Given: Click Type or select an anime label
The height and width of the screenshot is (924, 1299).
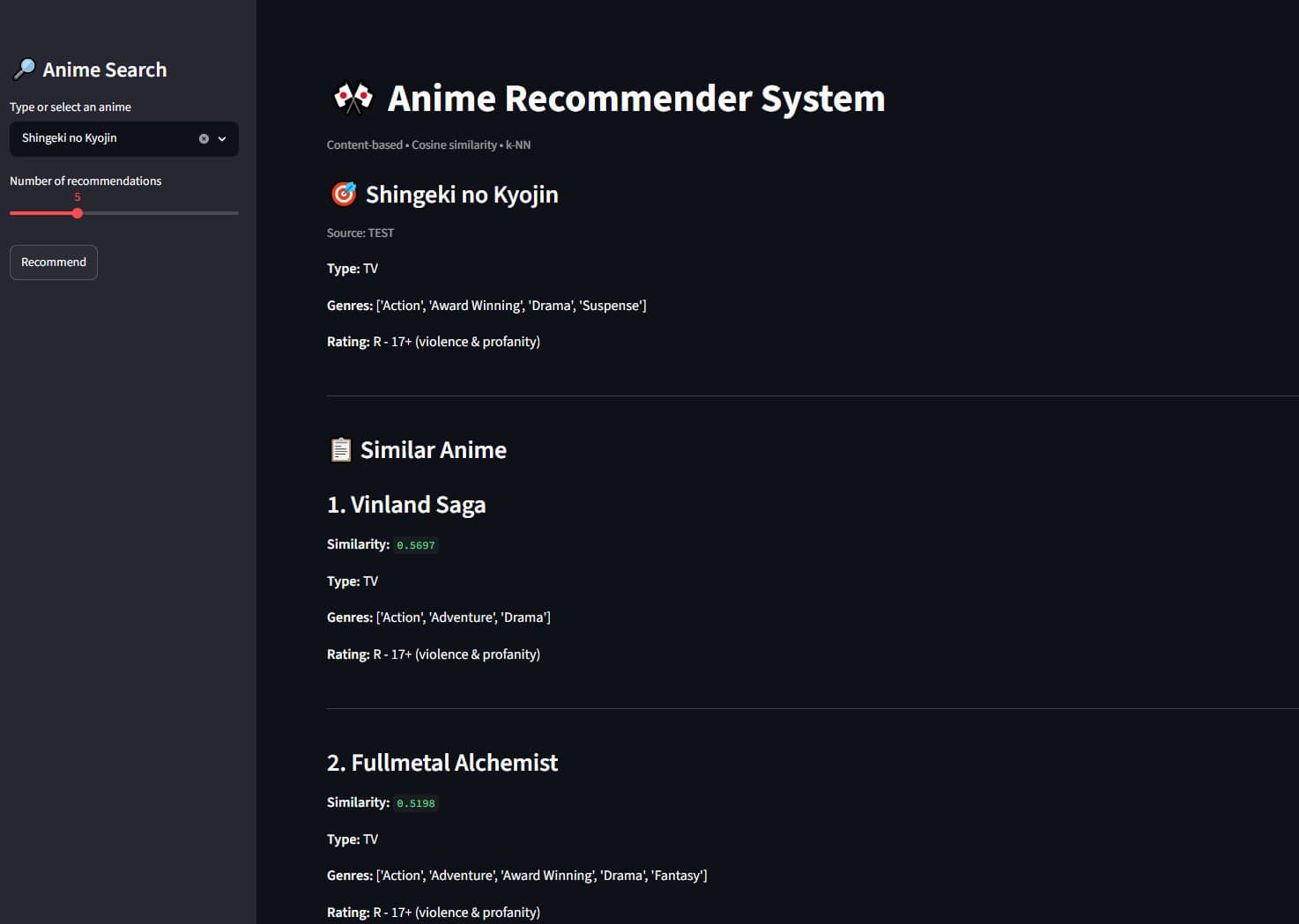Looking at the screenshot, I should [71, 107].
